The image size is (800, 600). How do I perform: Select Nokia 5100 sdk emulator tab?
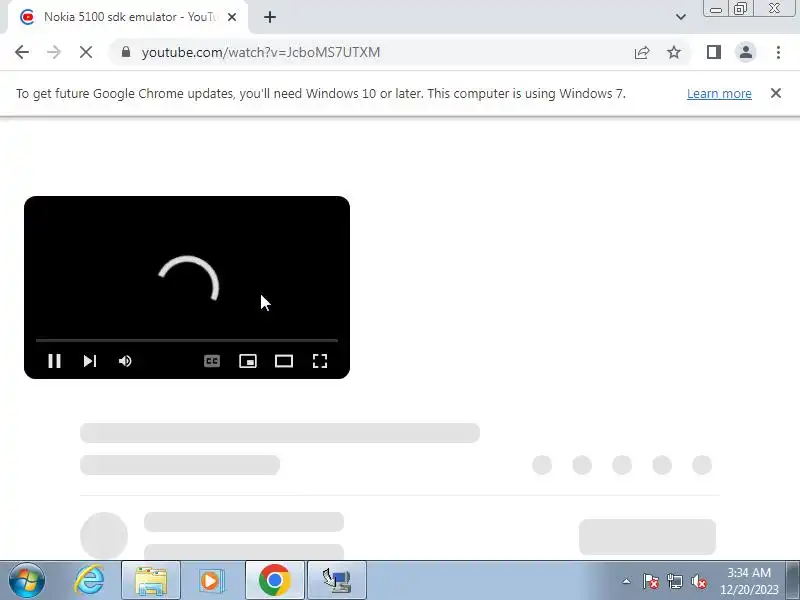[x=126, y=17]
